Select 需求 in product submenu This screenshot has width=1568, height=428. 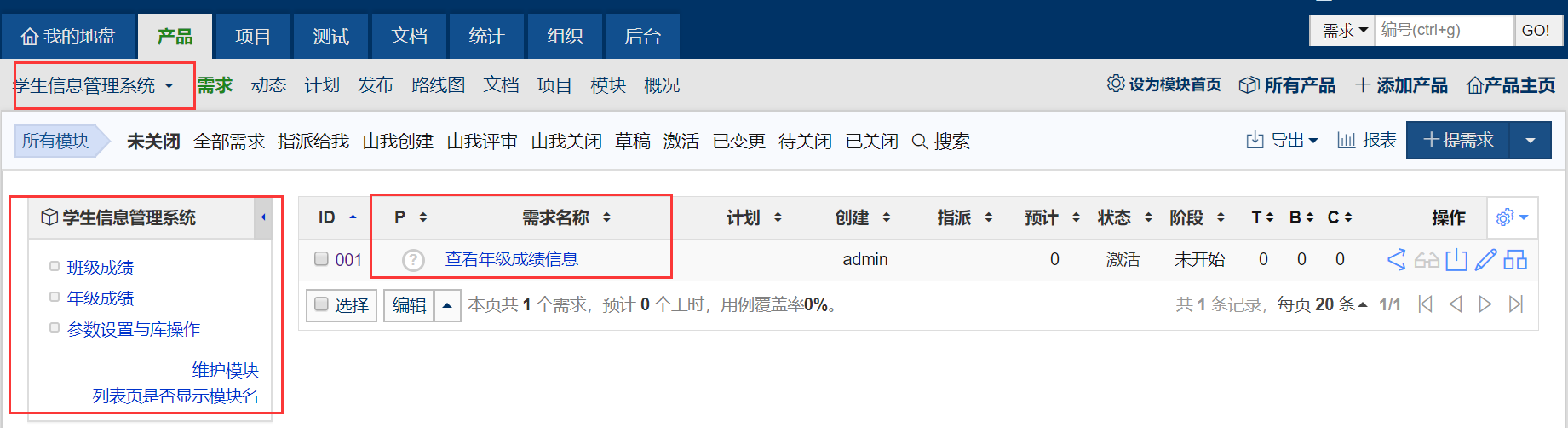tap(215, 85)
